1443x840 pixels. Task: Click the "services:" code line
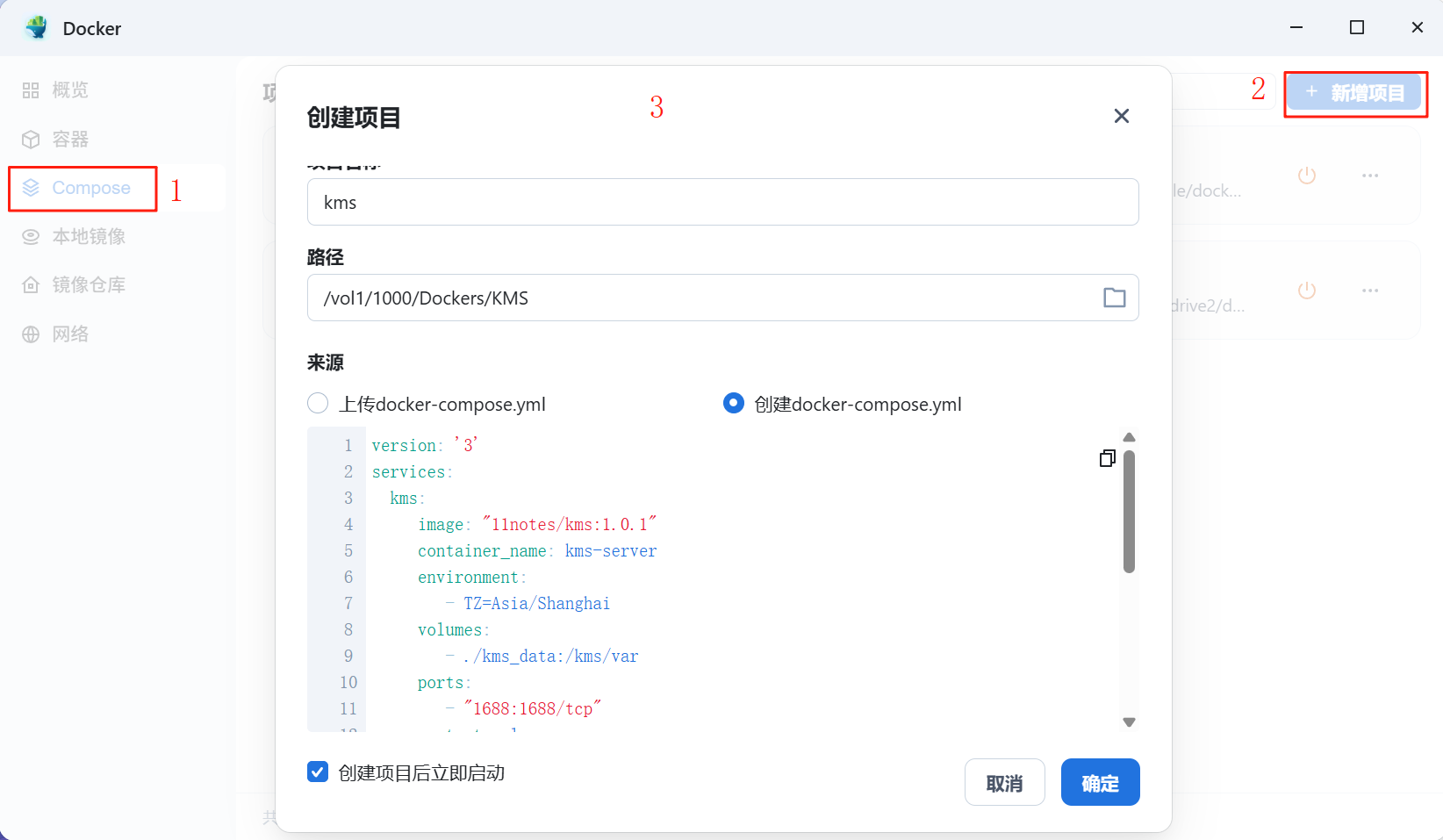point(413,471)
